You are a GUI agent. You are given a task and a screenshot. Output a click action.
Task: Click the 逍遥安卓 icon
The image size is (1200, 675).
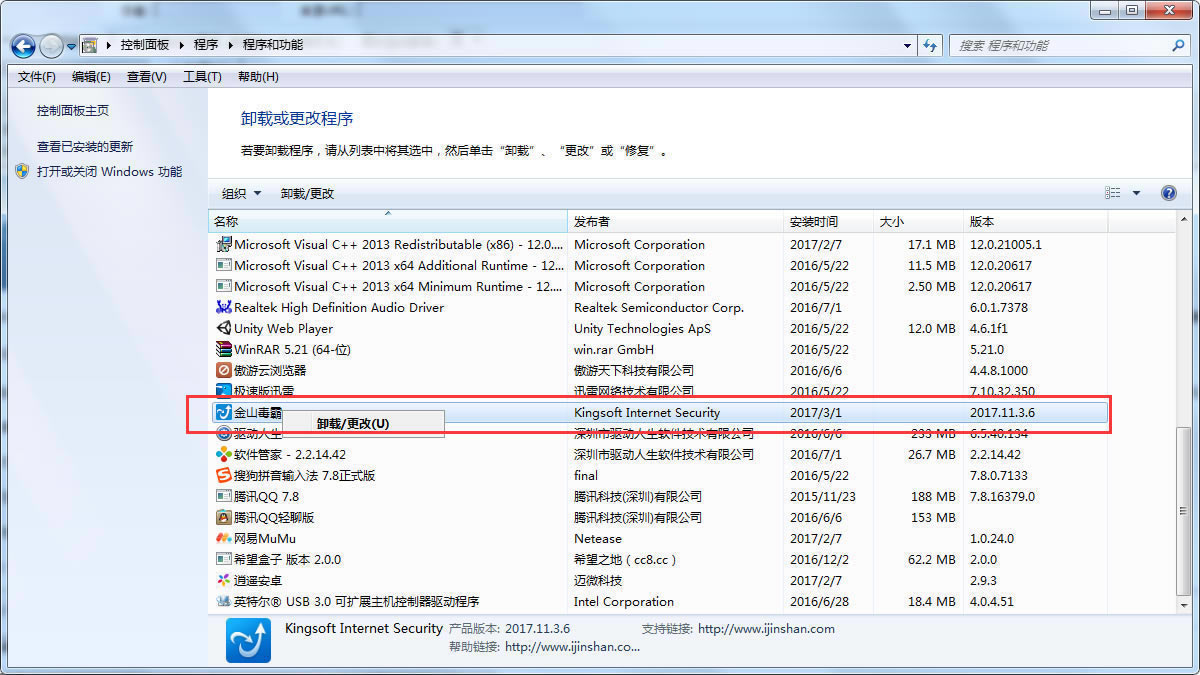tap(224, 581)
